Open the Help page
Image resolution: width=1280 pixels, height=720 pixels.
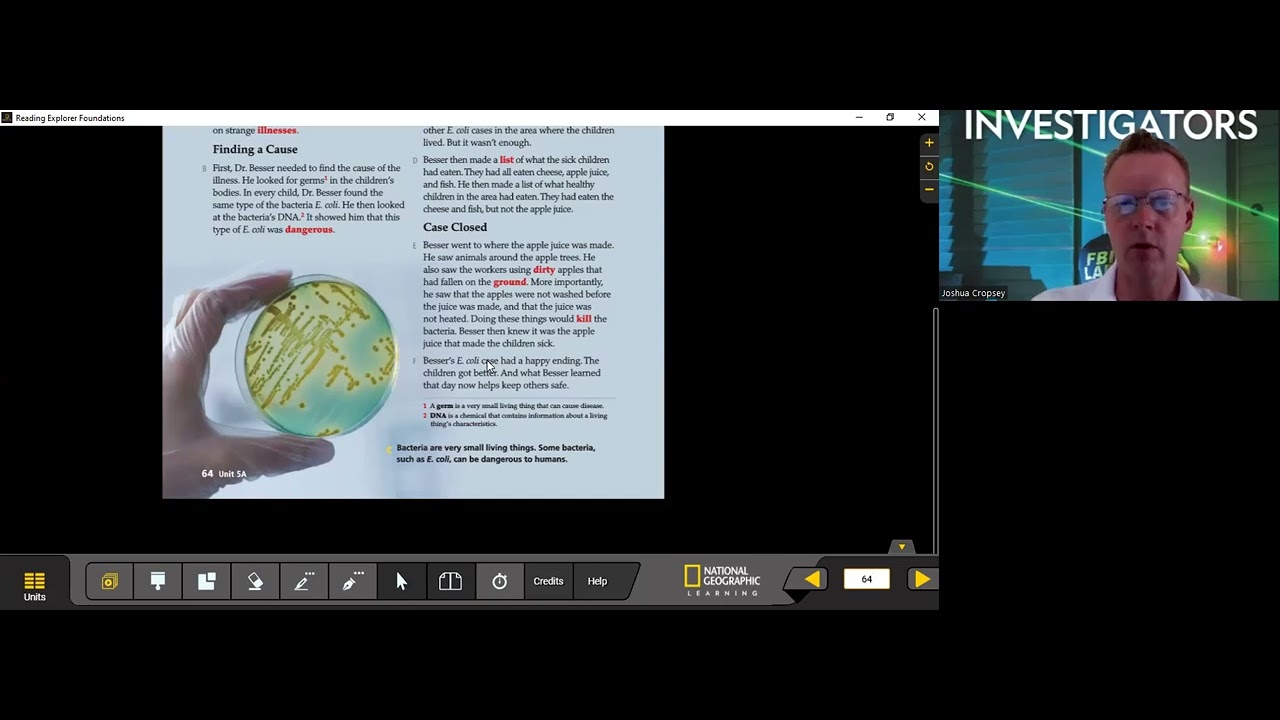[x=597, y=581]
